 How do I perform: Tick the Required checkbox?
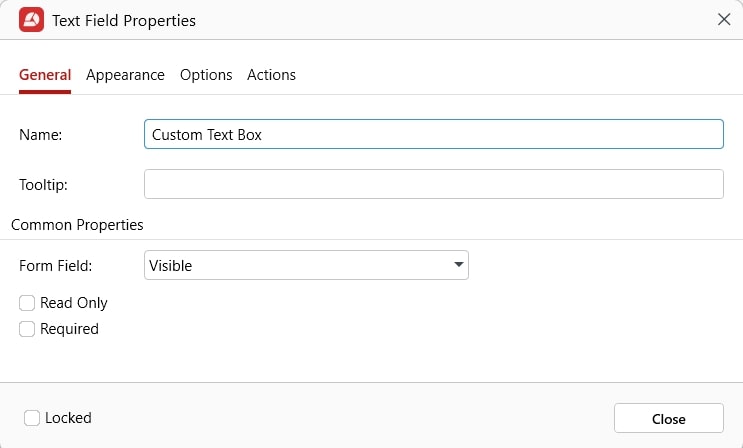tap(27, 329)
